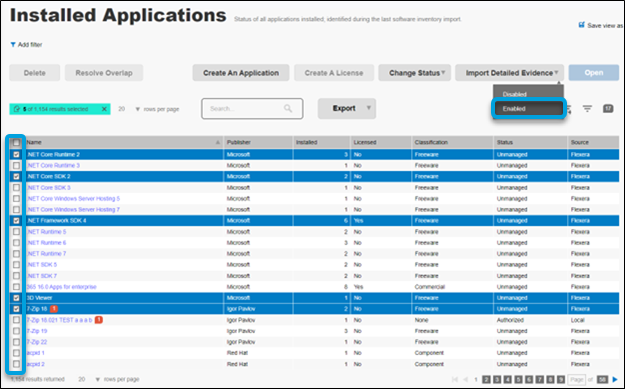Open the 7-Zip 22 application link
Viewport: 625px width, 389px height.
37,342
